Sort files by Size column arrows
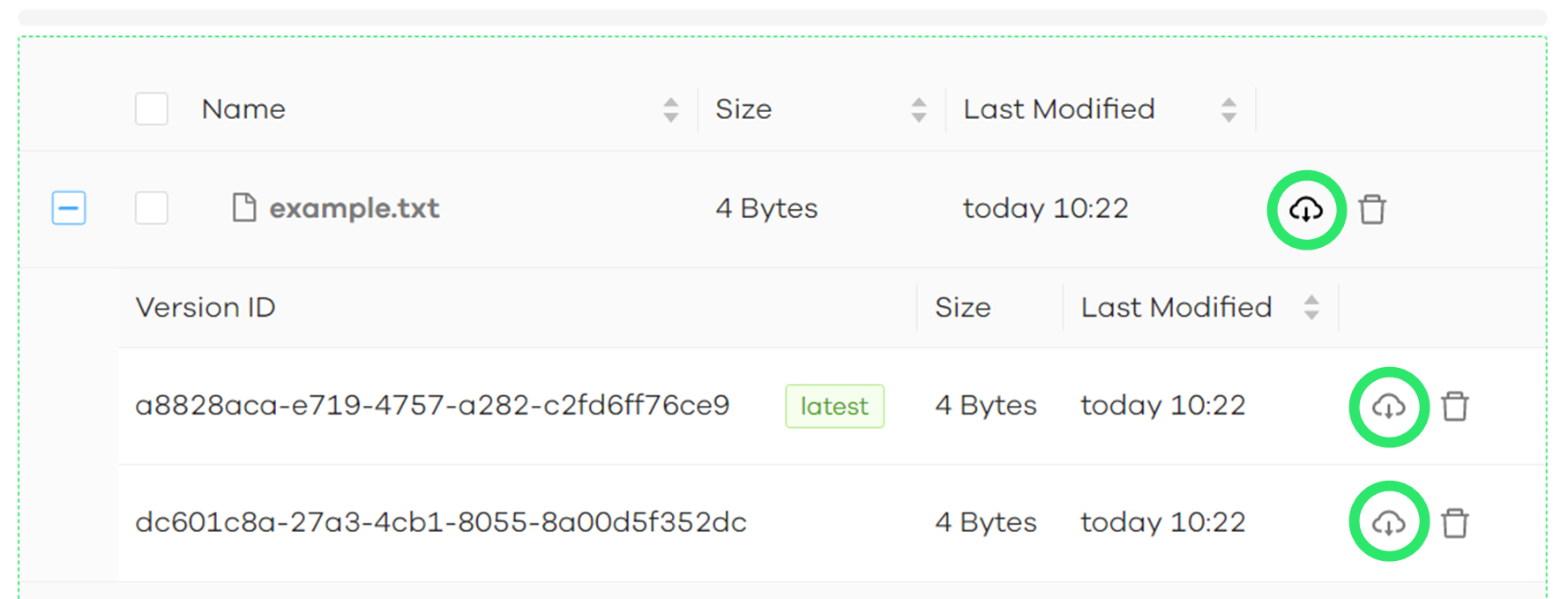Screen dimensions: 1568x599 coord(919,109)
